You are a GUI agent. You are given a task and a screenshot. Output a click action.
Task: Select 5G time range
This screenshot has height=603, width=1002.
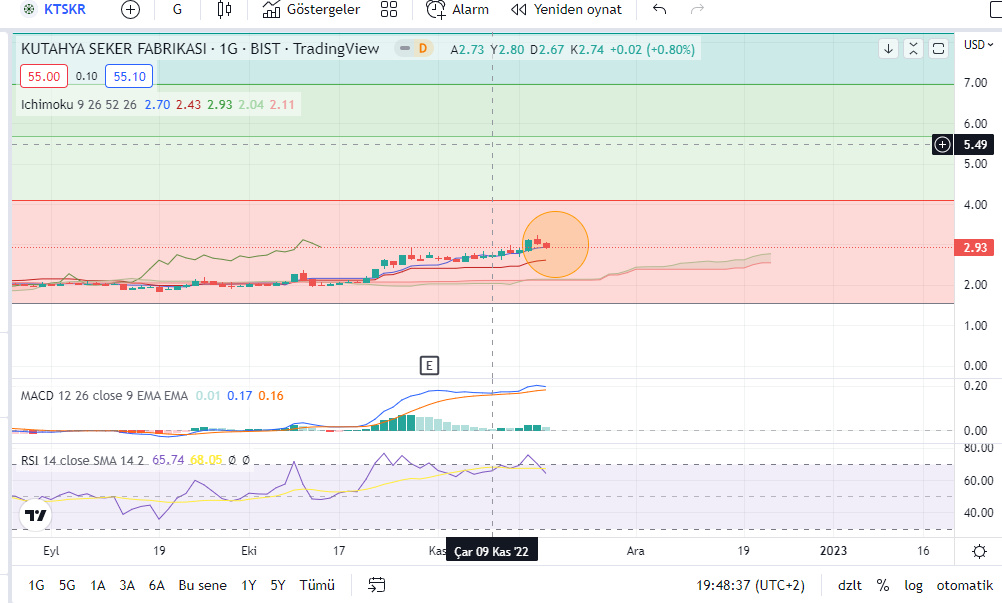(67, 585)
